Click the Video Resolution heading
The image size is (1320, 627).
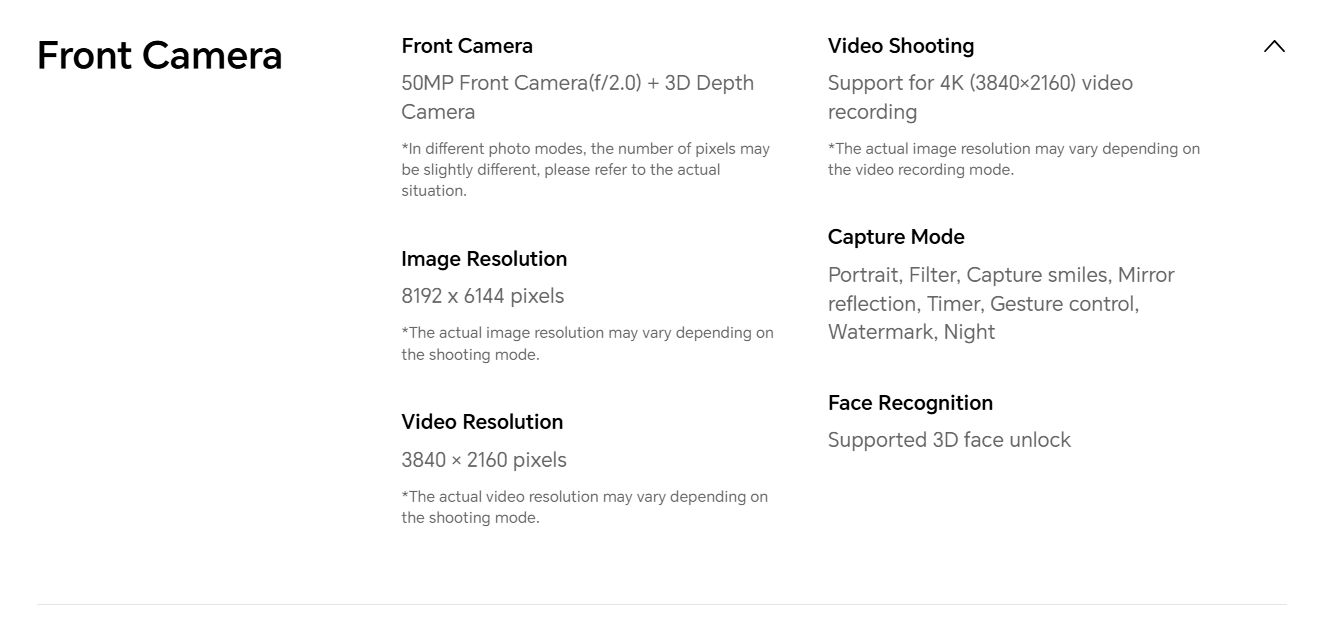pyautogui.click(x=482, y=422)
